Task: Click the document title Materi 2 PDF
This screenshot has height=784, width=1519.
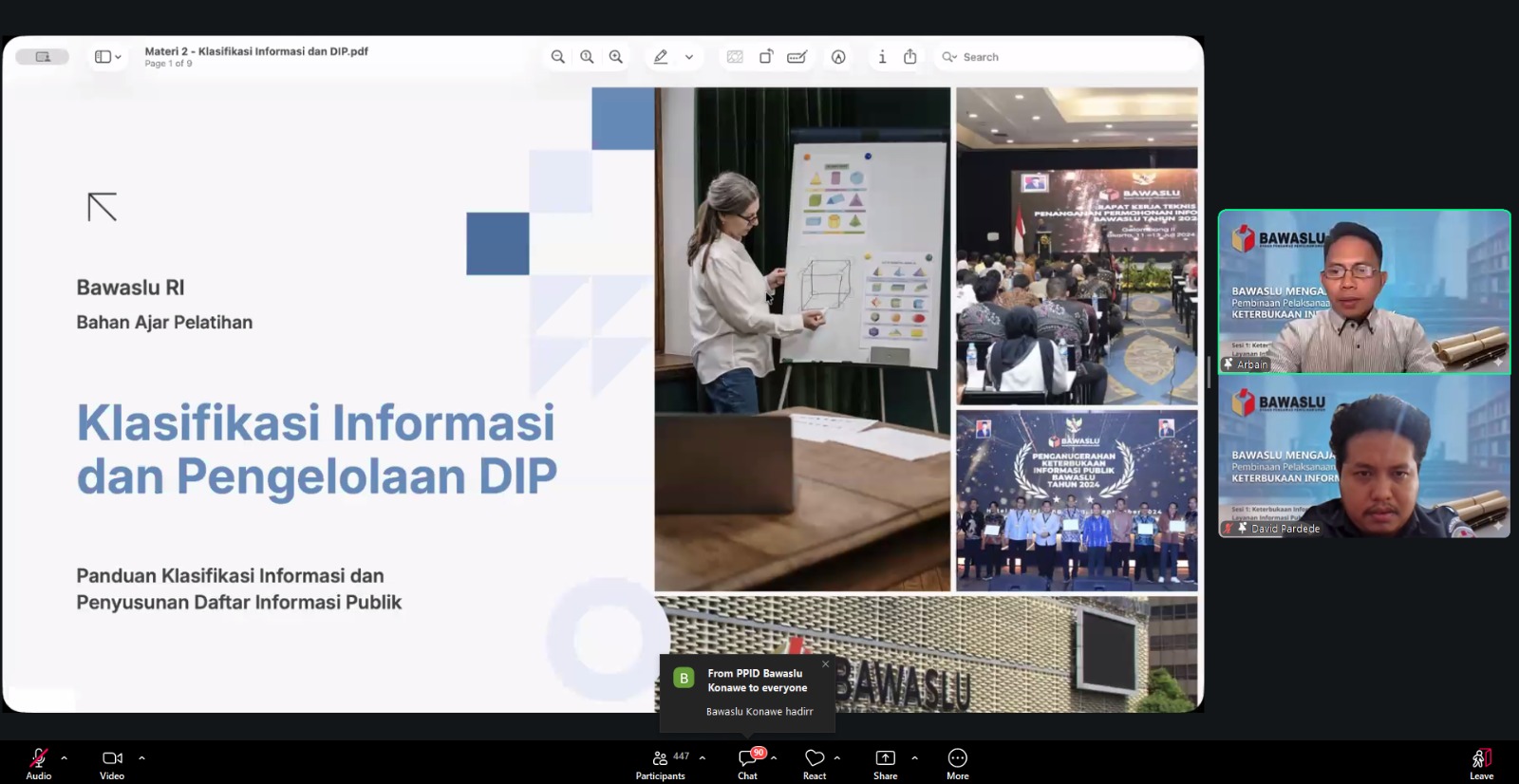Action: coord(256,51)
